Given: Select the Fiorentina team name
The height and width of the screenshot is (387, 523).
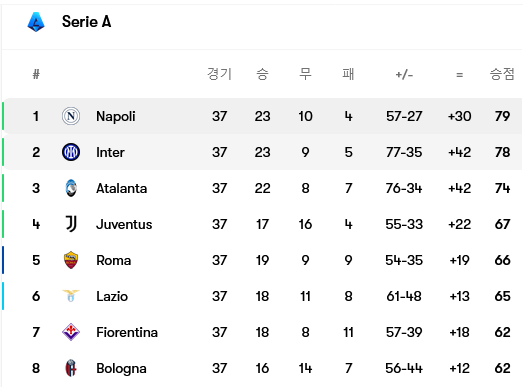Looking at the screenshot, I should (x=127, y=332).
